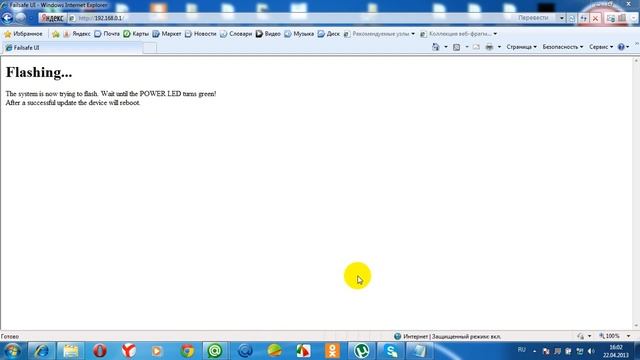The height and width of the screenshot is (360, 640).
Task: Open the uTorrent taskbar icon
Action: coord(361,351)
